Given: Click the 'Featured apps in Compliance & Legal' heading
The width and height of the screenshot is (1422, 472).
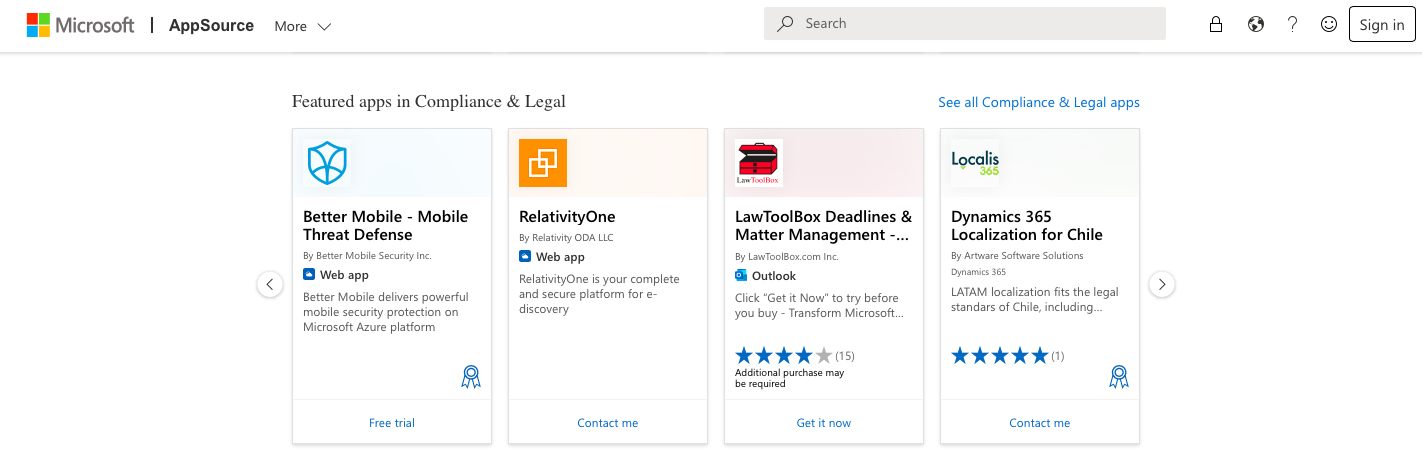Looking at the screenshot, I should [429, 101].
